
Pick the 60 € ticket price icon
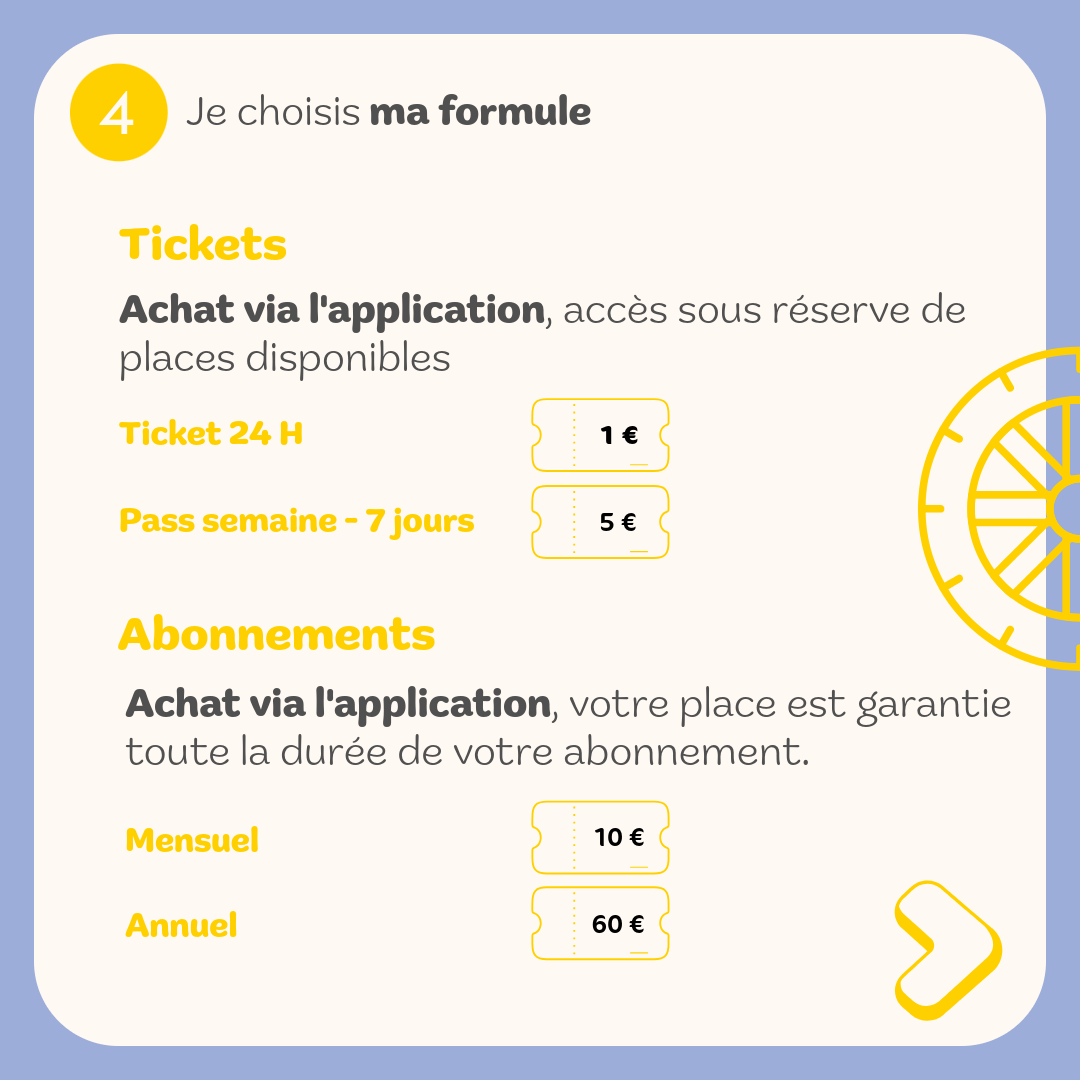601,924
